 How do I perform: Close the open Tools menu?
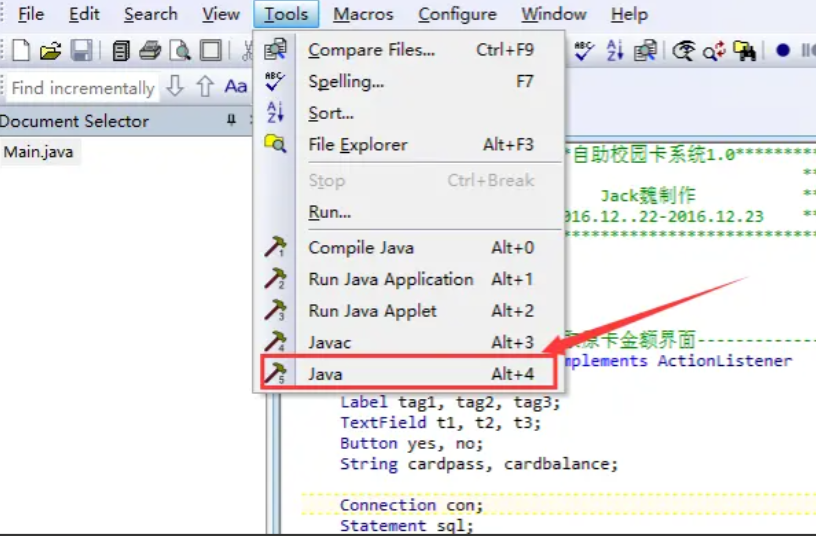[x=286, y=14]
